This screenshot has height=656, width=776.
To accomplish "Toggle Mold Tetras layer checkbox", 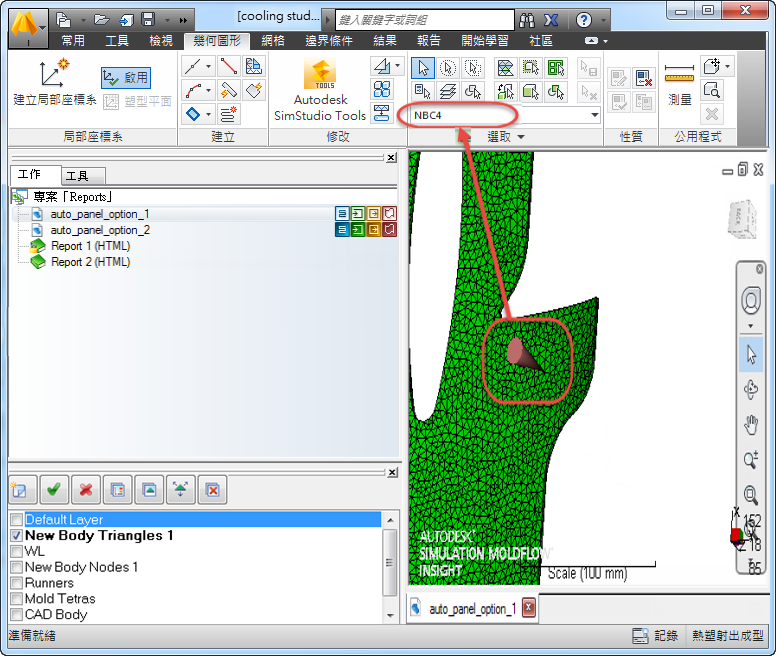I will pos(16,599).
